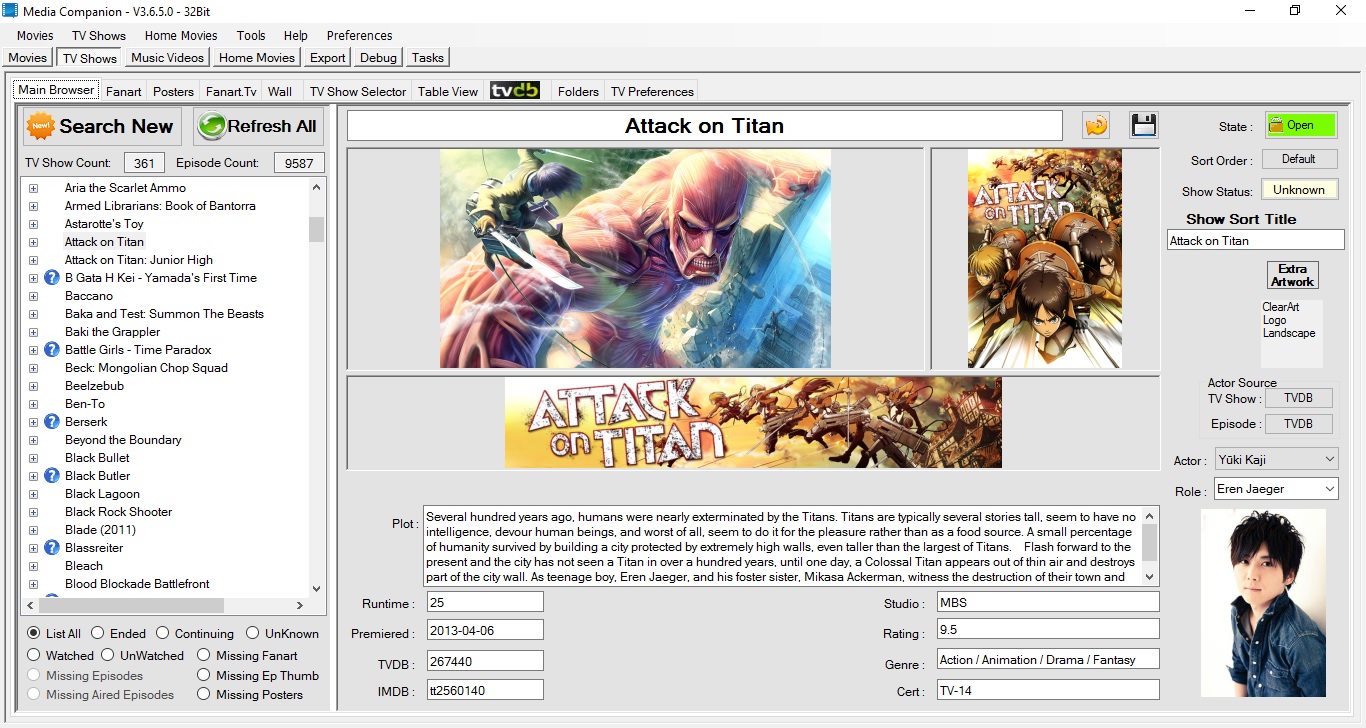This screenshot has height=728, width=1366.
Task: Click the Attack on Titan banner image
Action: click(x=753, y=422)
